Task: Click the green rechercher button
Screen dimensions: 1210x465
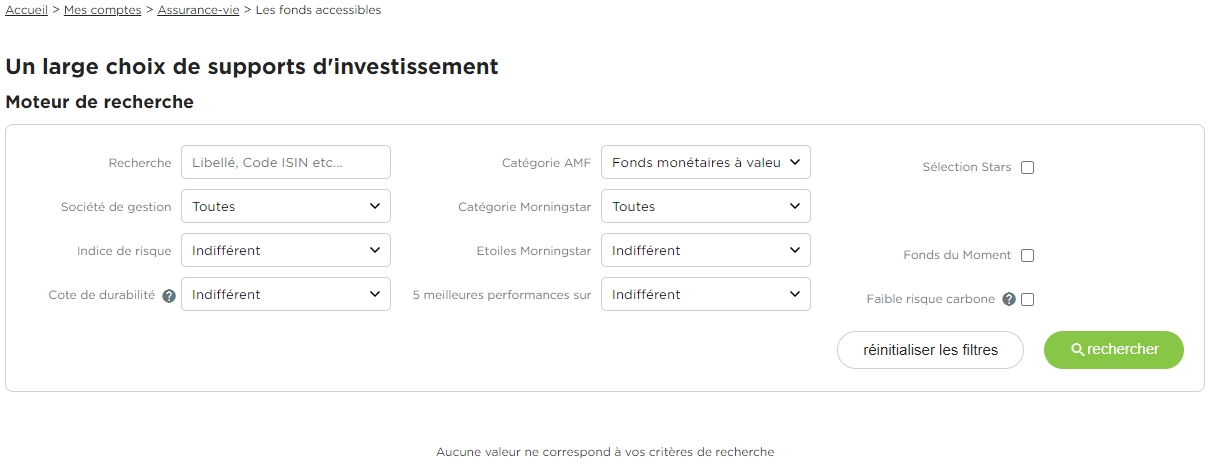Action: pyautogui.click(x=1114, y=350)
